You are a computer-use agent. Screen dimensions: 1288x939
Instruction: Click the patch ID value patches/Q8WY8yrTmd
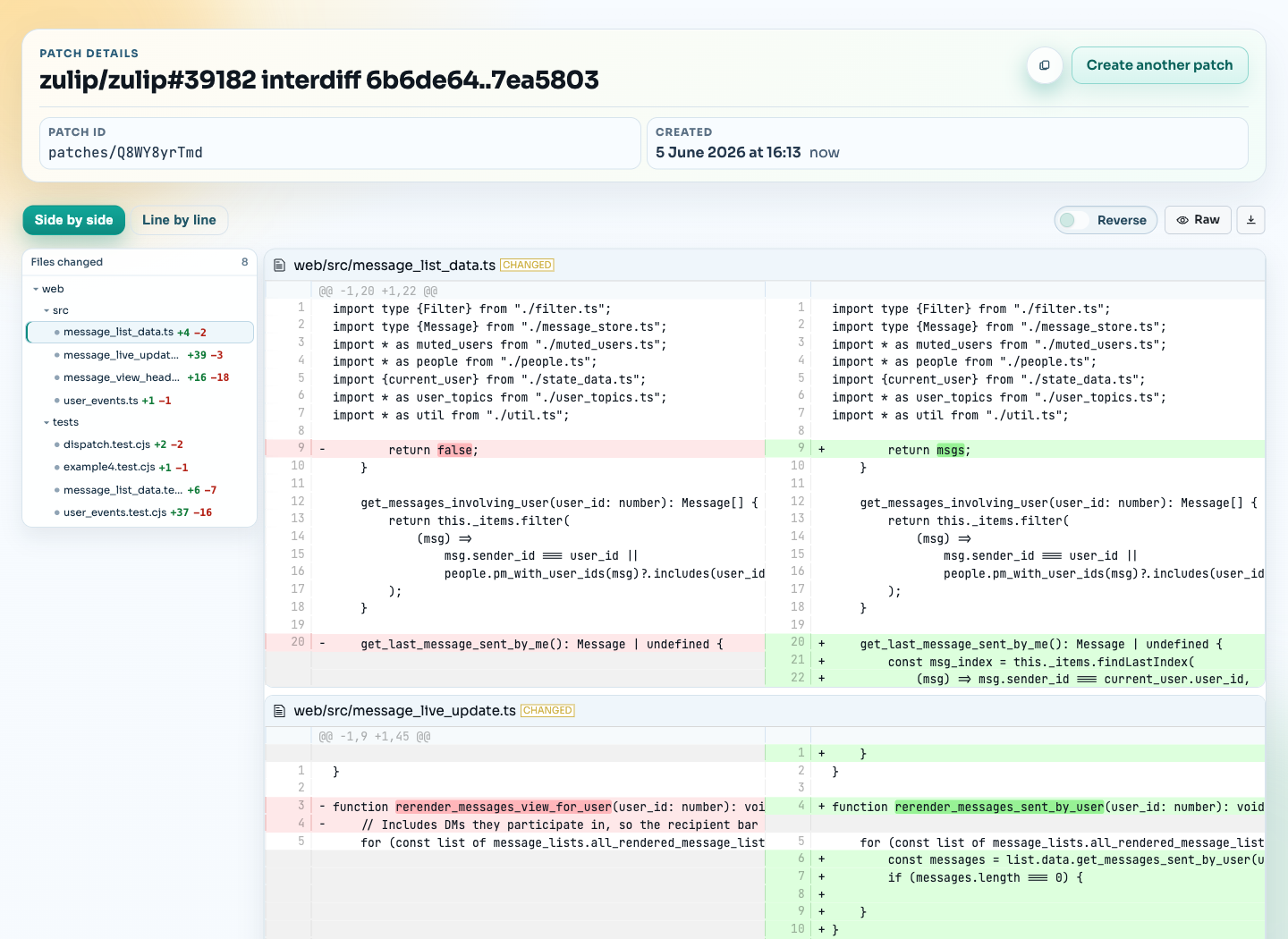pos(125,153)
